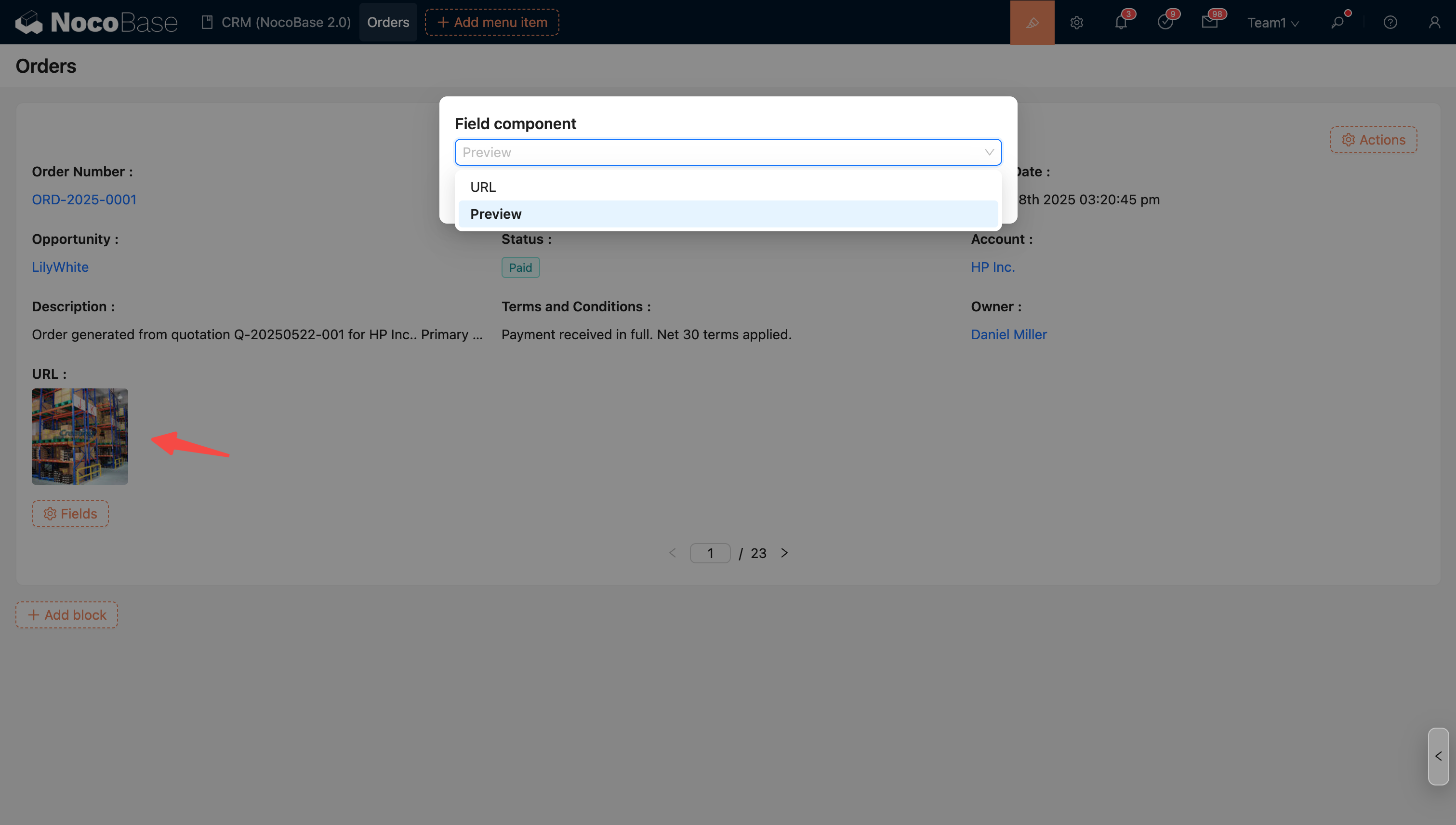The image size is (1456, 825).
Task: Open the user profile icon
Action: (1434, 23)
